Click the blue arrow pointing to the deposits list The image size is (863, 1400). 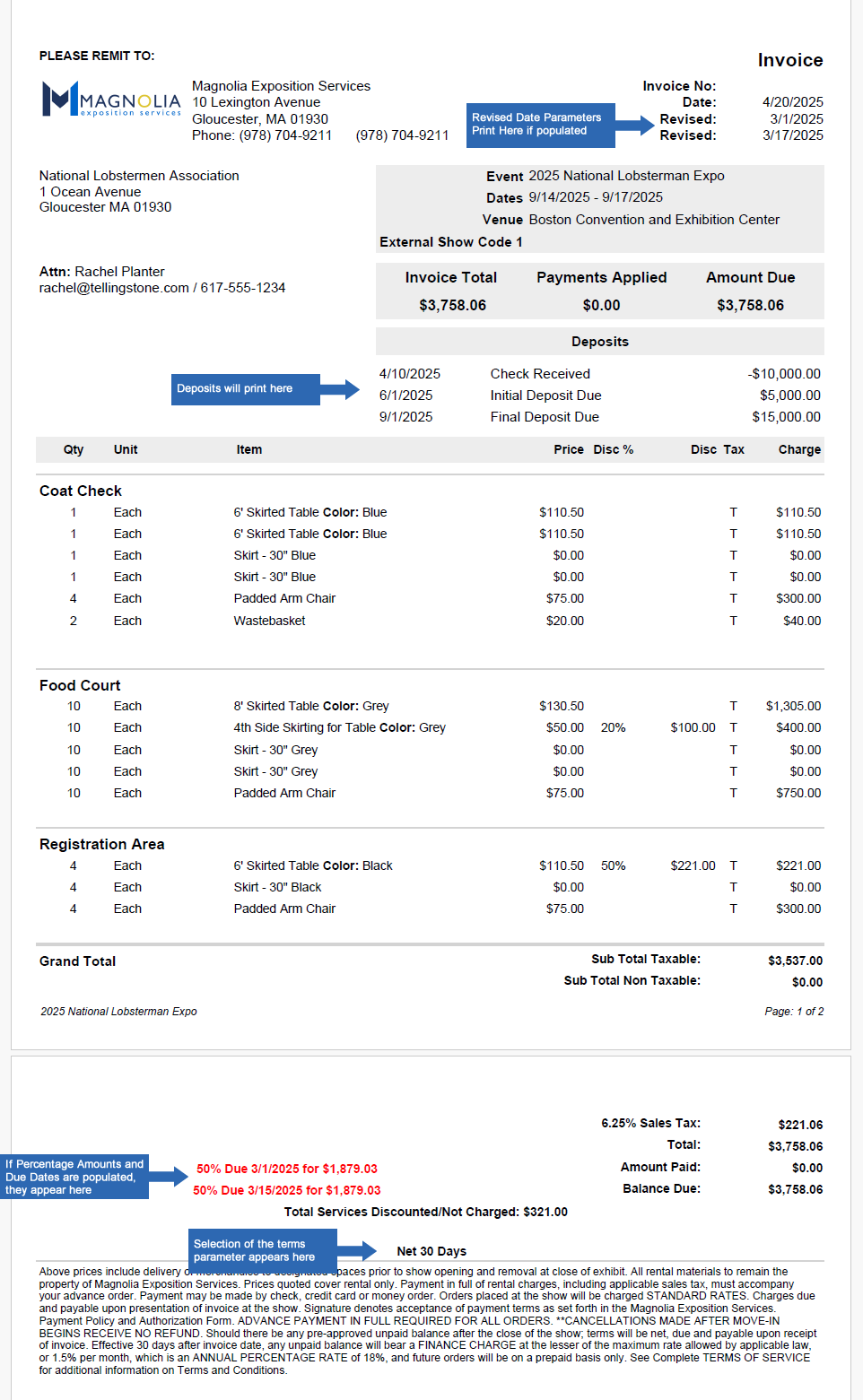(x=340, y=389)
